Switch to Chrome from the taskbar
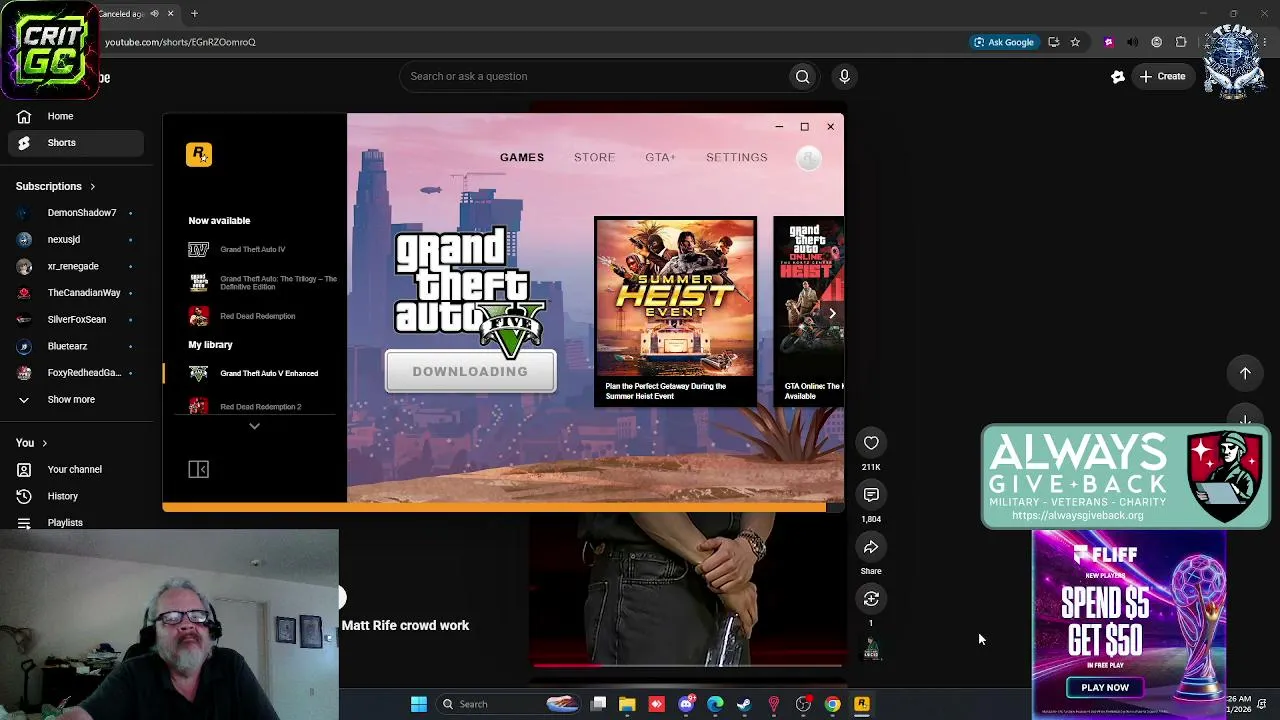 pos(832,704)
